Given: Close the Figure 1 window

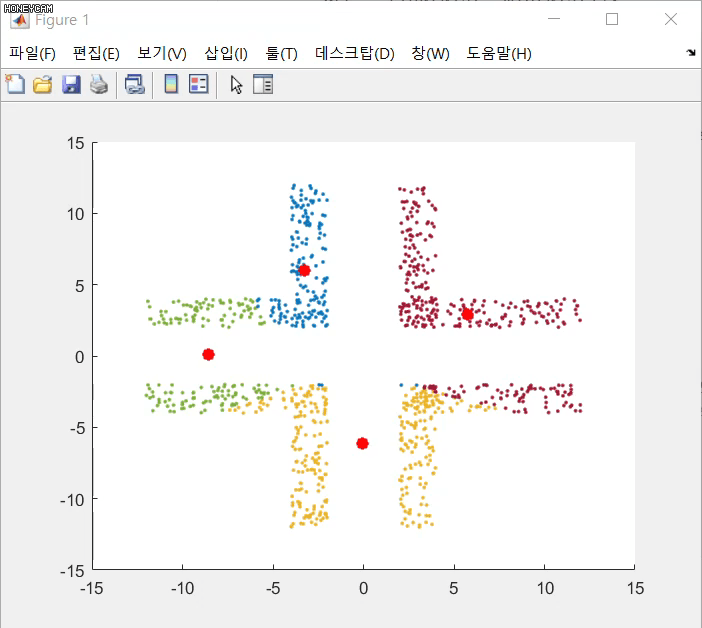Looking at the screenshot, I should click(671, 19).
